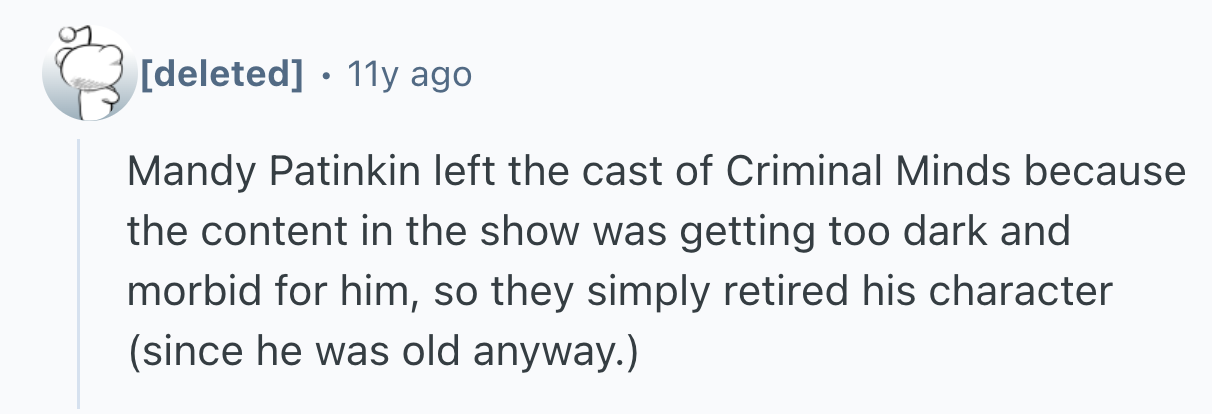Click the word "content" in the second line

[256, 232]
